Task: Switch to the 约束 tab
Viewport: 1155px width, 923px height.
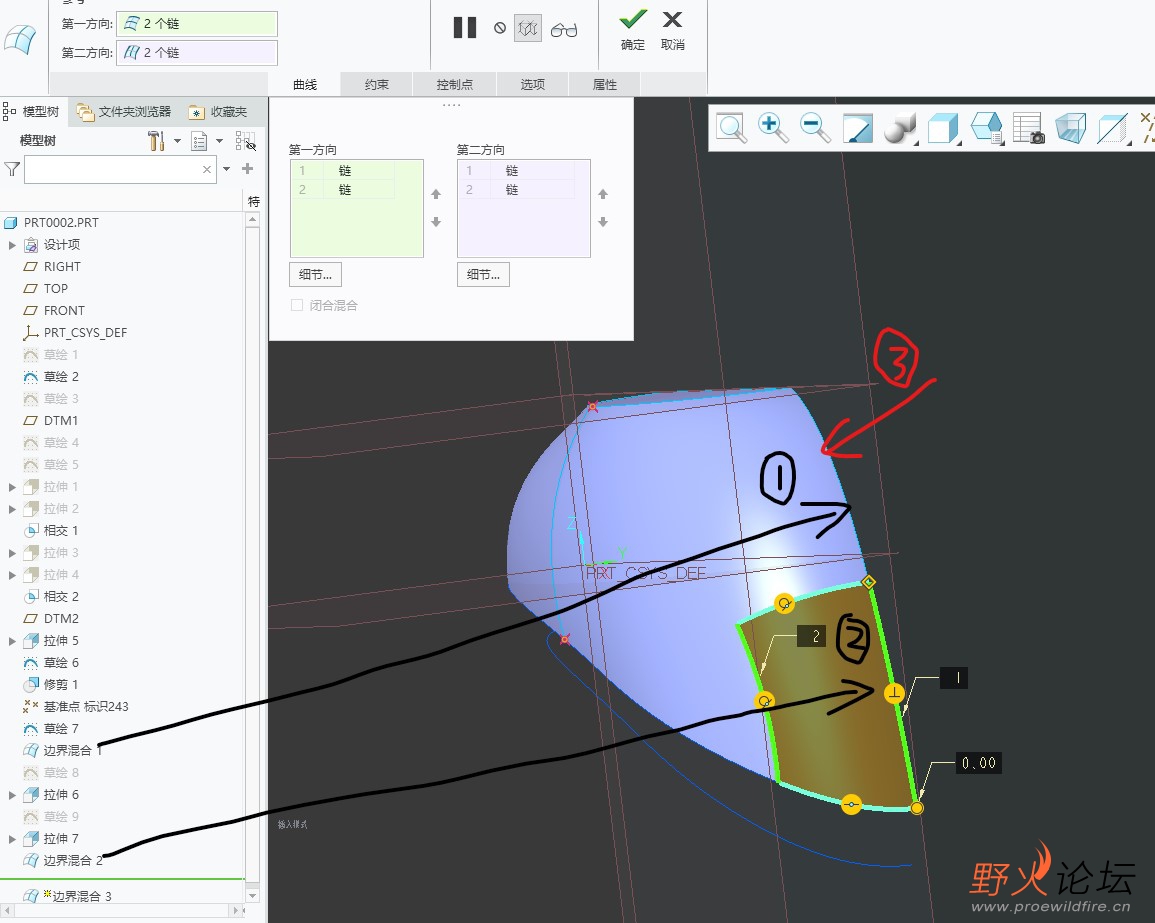Action: point(376,85)
